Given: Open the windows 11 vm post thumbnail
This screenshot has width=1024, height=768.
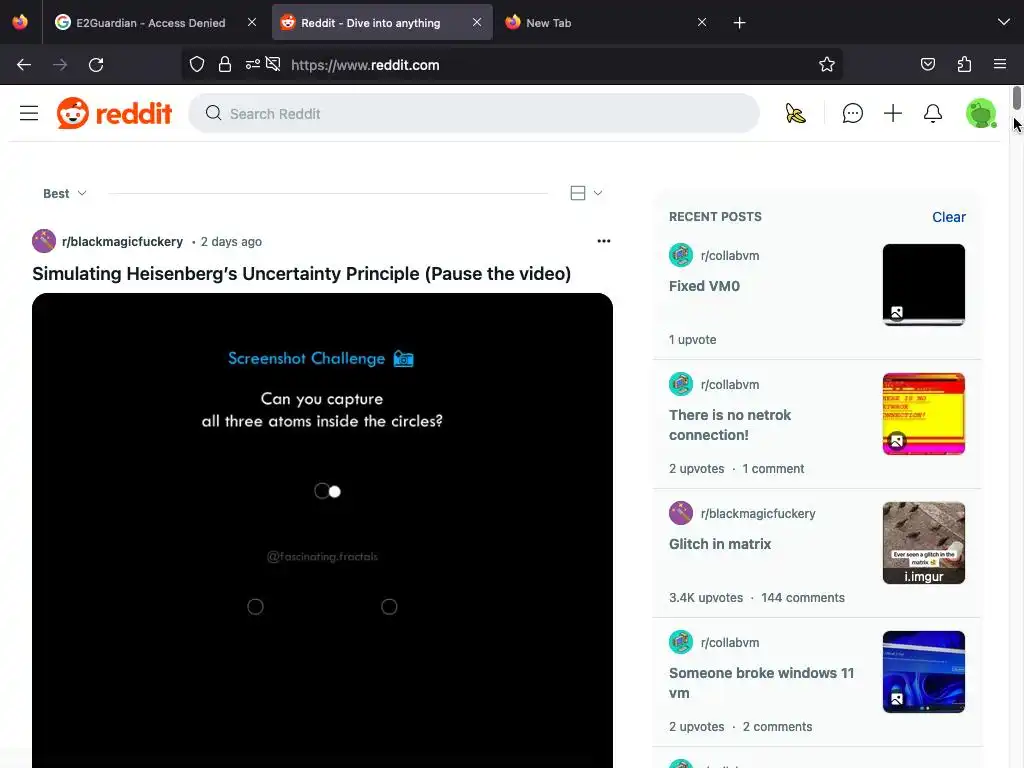Looking at the screenshot, I should tap(923, 672).
